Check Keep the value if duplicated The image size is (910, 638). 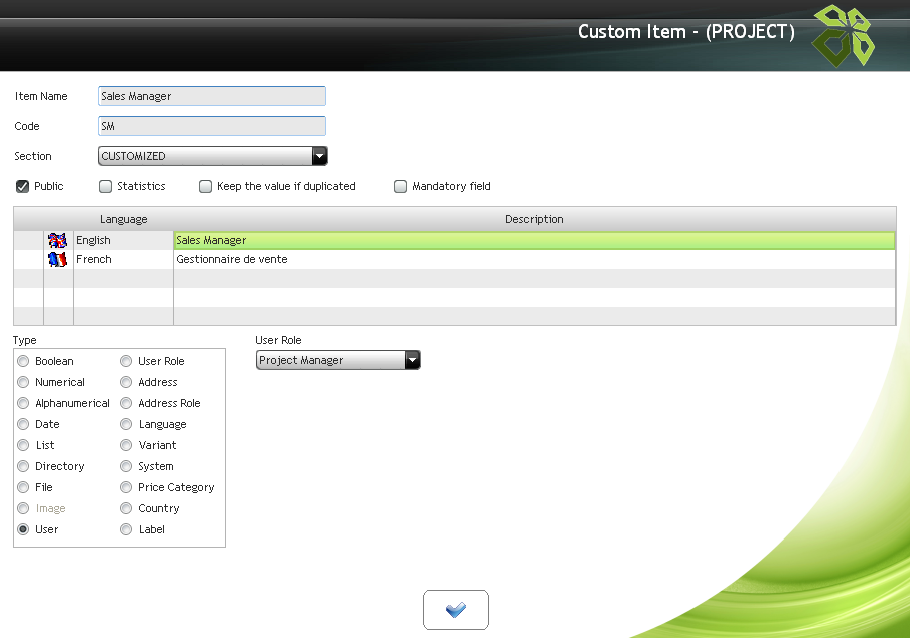(x=205, y=186)
